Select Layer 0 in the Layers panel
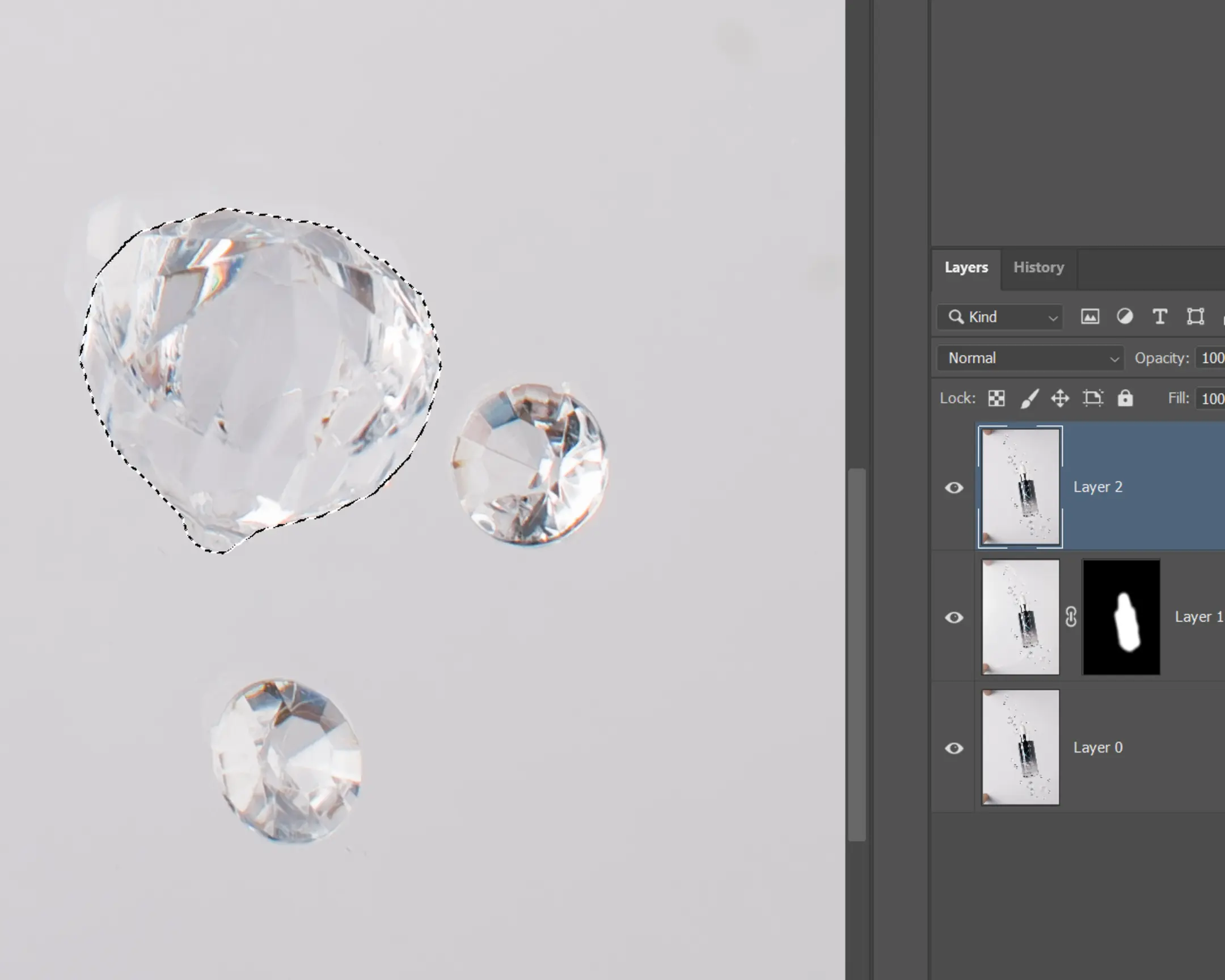This screenshot has height=980, width=1225. pos(1098,747)
